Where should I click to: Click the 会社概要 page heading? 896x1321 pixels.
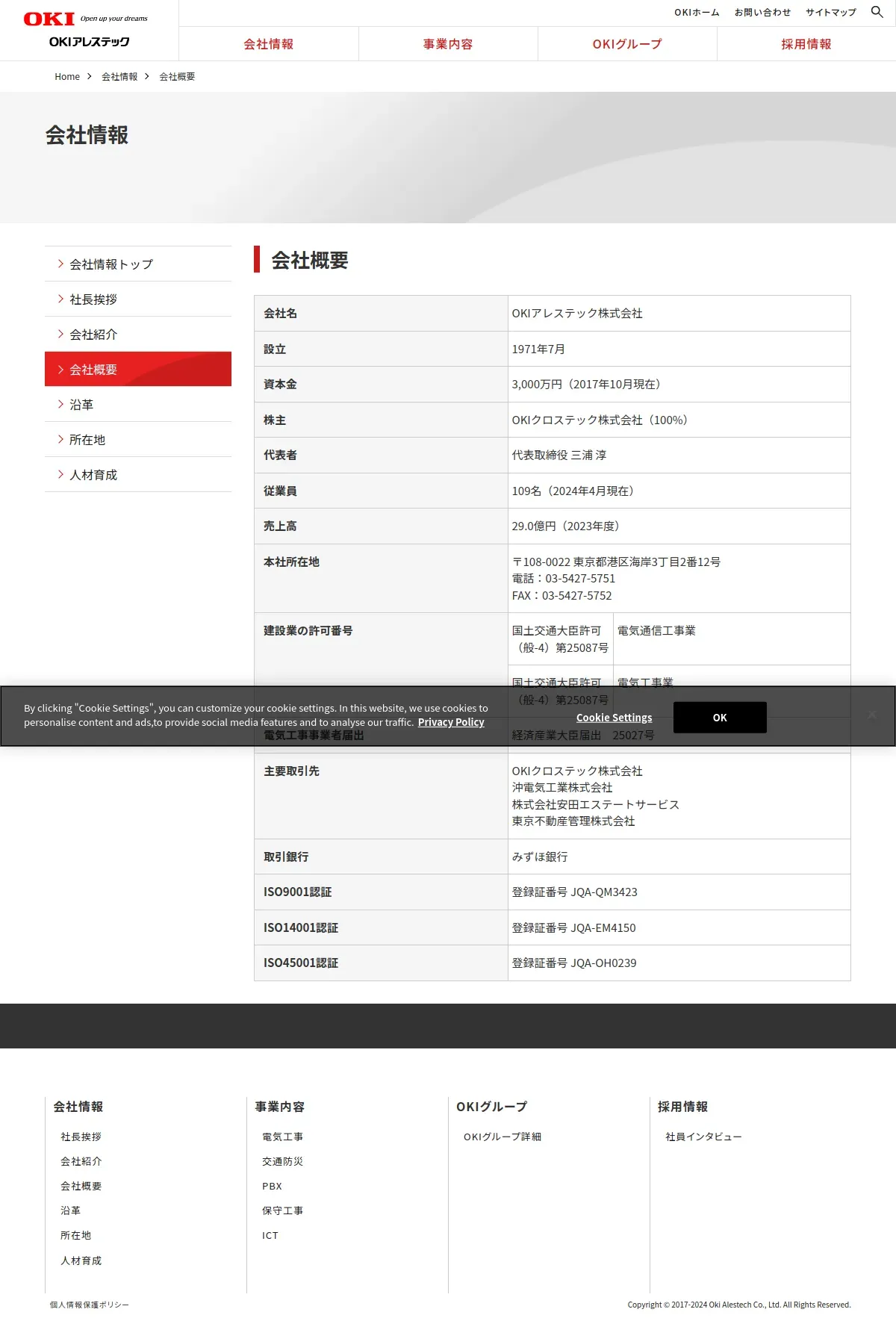pos(310,260)
